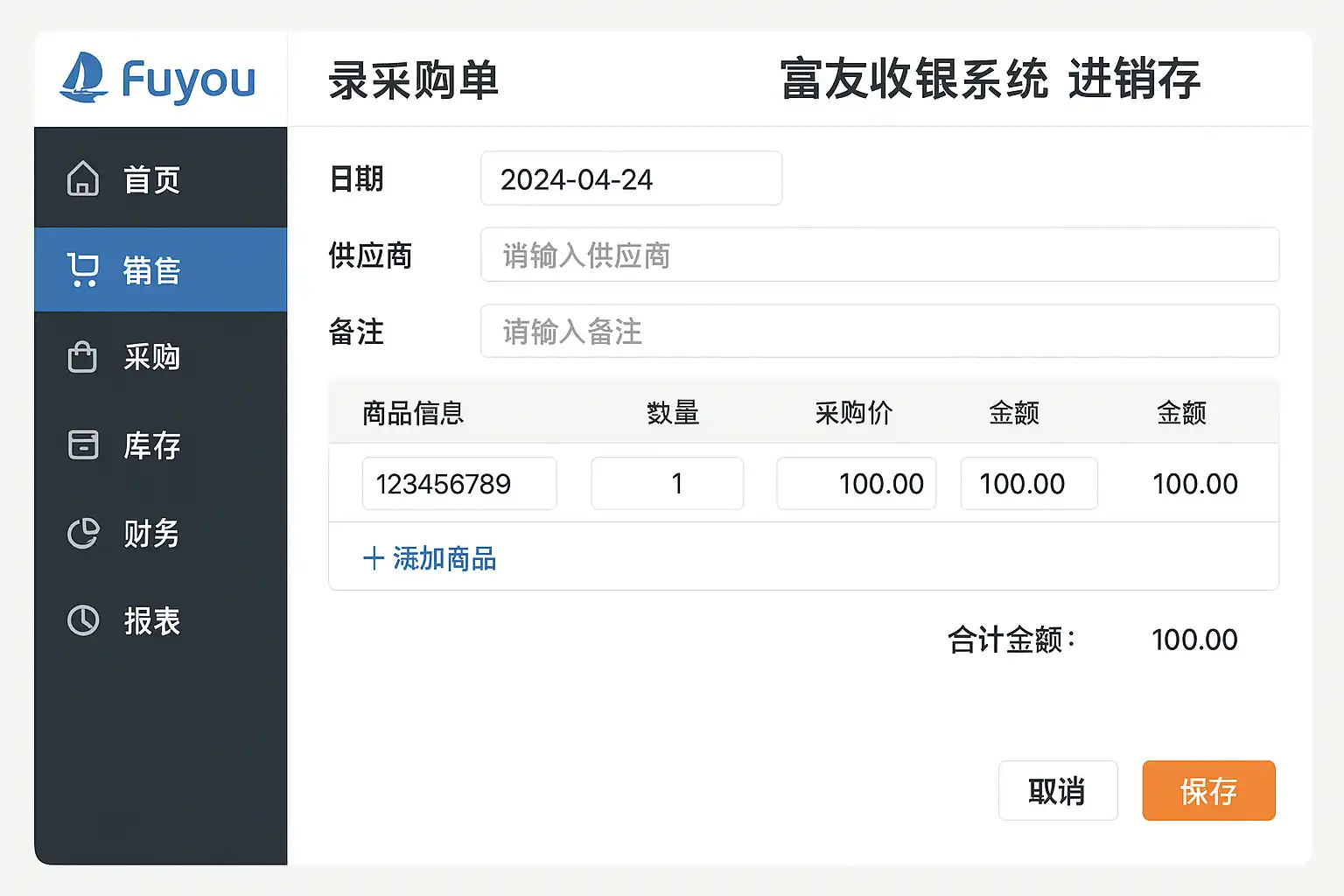Click the shopping cart sales icon
The height and width of the screenshot is (896, 1344).
[x=83, y=269]
